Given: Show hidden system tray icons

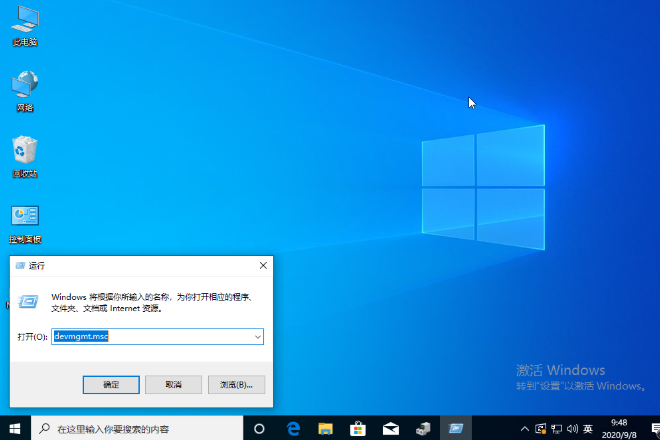Looking at the screenshot, I should pyautogui.click(x=524, y=429).
